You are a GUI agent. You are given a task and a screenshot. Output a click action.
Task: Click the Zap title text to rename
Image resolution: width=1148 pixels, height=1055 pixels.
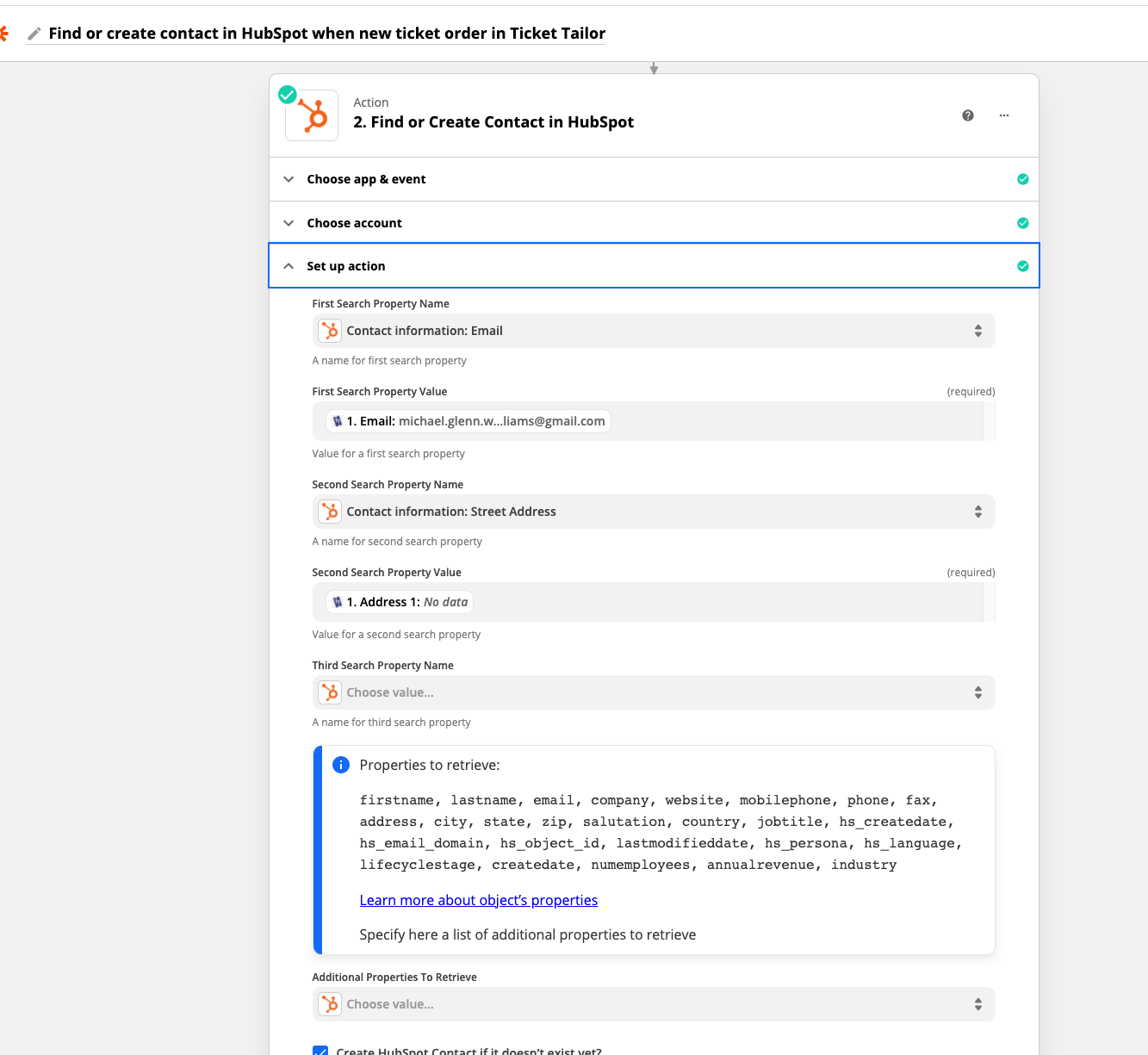click(x=327, y=34)
